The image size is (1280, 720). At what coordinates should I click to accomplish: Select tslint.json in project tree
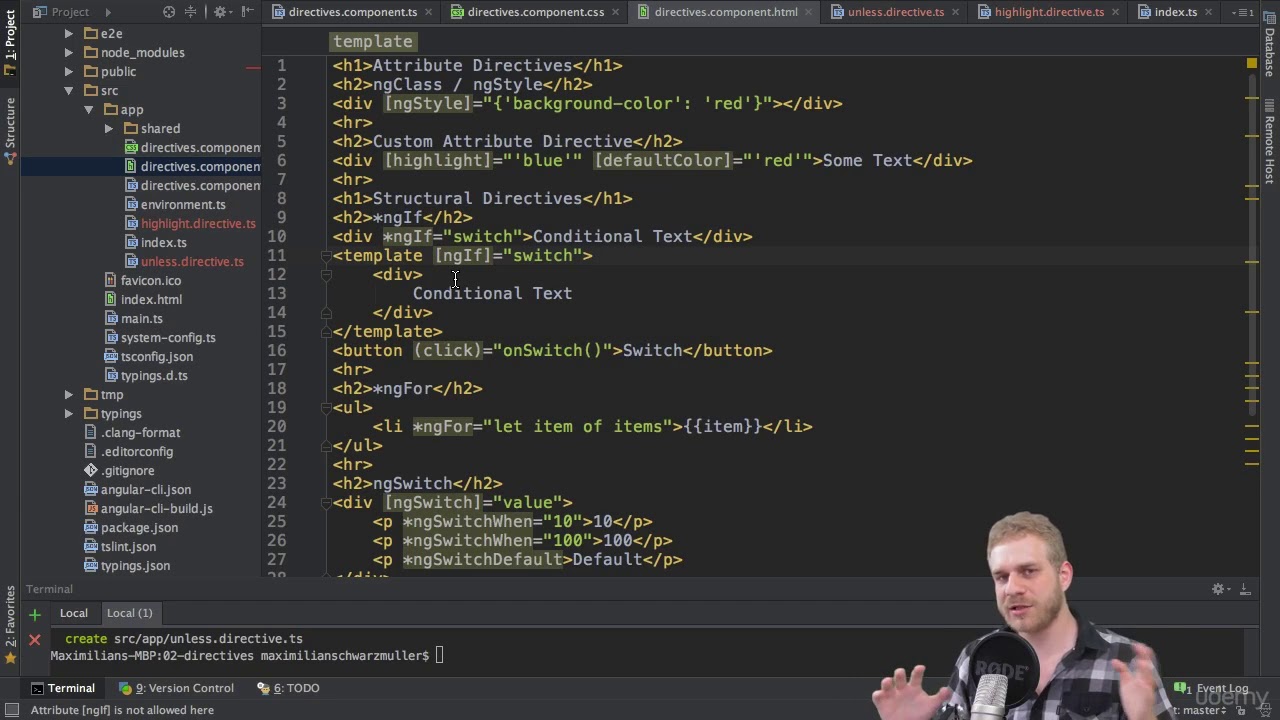tap(119, 546)
